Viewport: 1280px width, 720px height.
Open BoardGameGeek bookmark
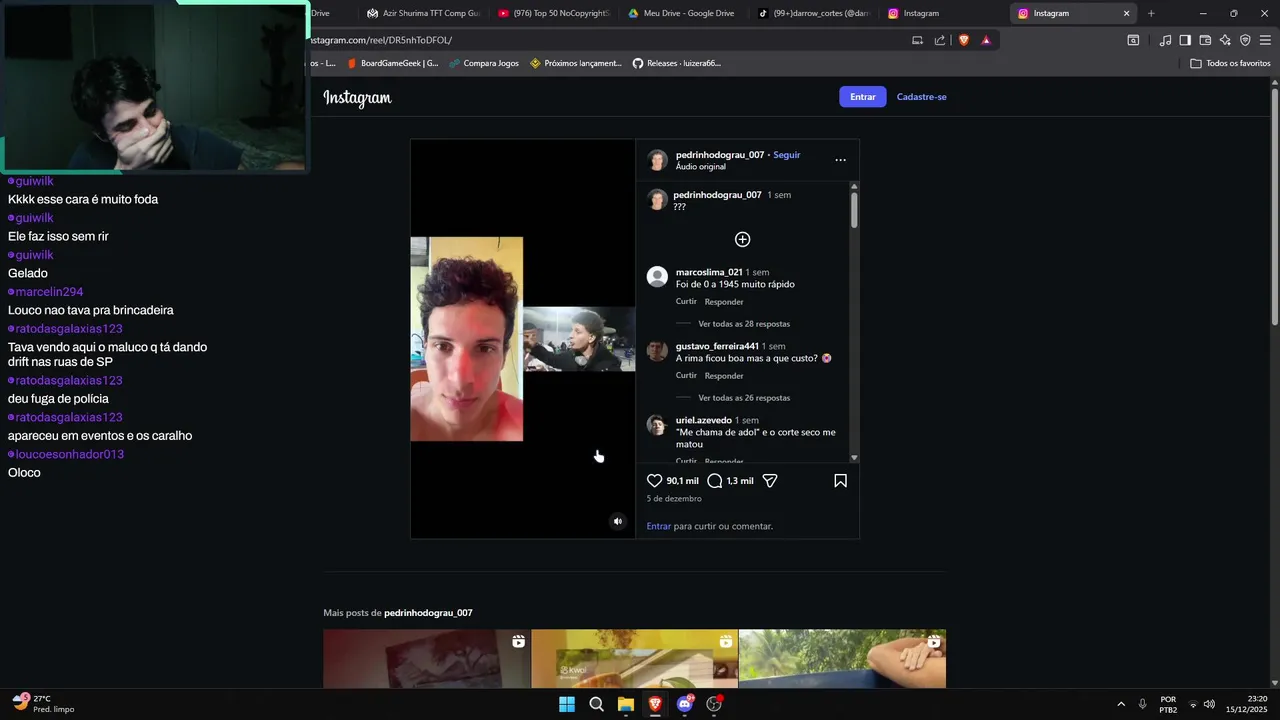393,63
